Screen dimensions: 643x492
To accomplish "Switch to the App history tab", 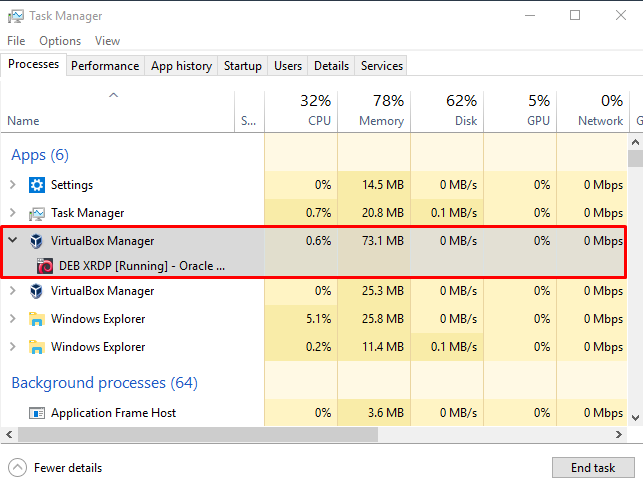I will [181, 66].
